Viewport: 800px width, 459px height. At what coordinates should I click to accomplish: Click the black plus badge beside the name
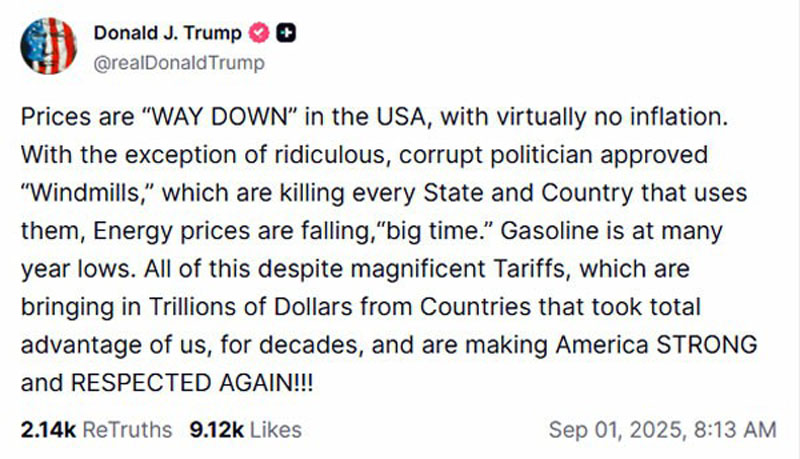point(286,33)
